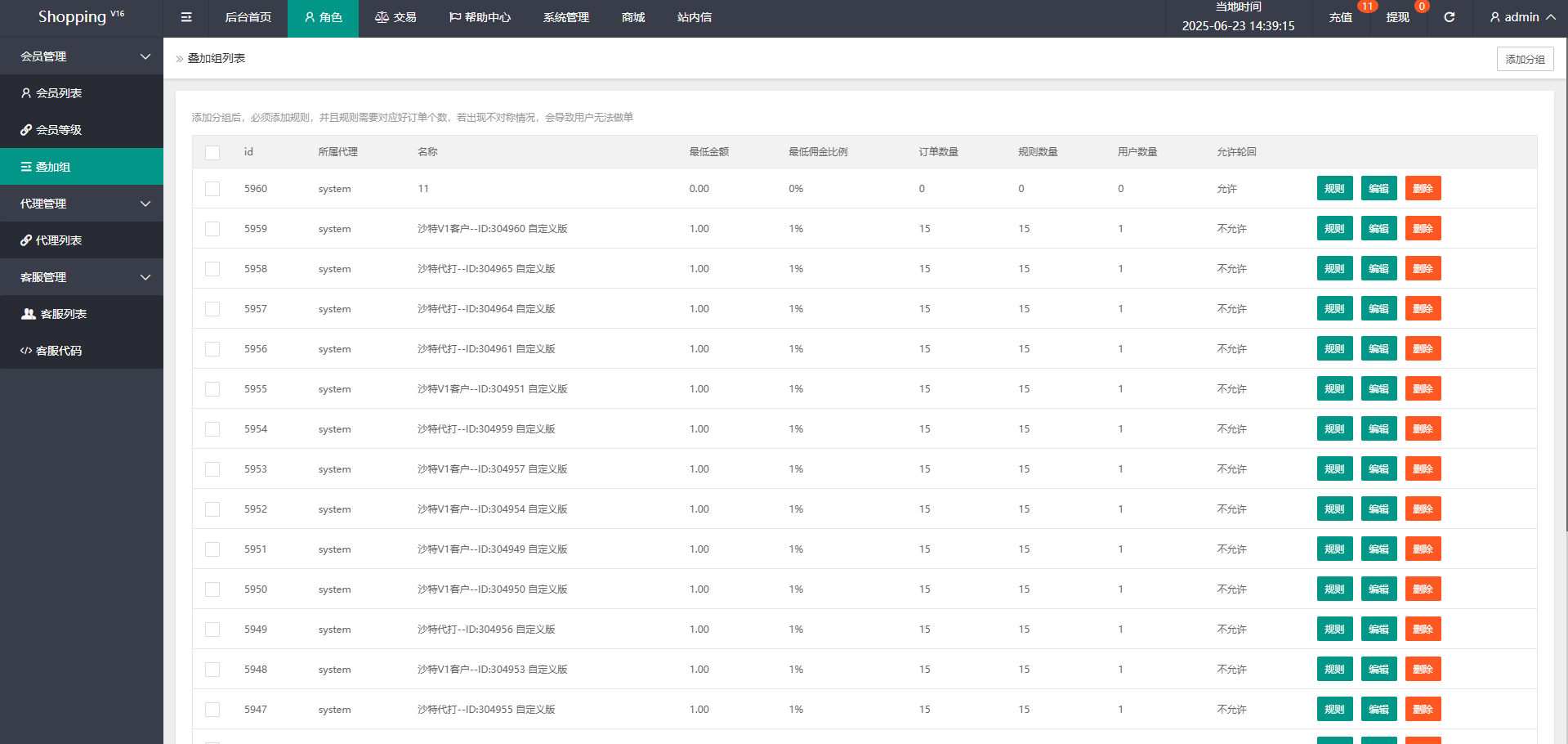Select the checkbox for row id 5955
Screen dimensions: 1568x744
tap(212, 389)
